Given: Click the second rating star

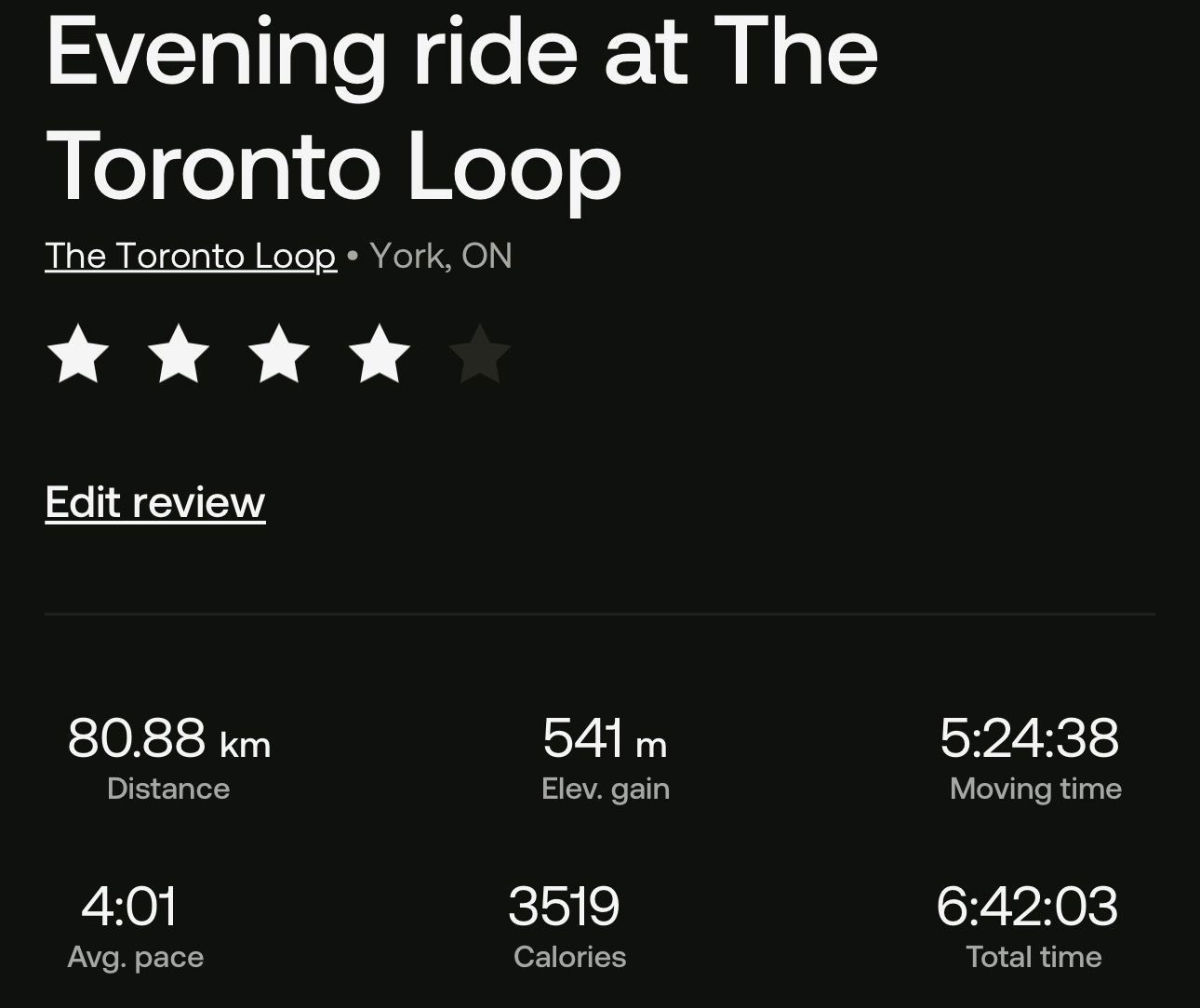Looking at the screenshot, I should click(179, 353).
